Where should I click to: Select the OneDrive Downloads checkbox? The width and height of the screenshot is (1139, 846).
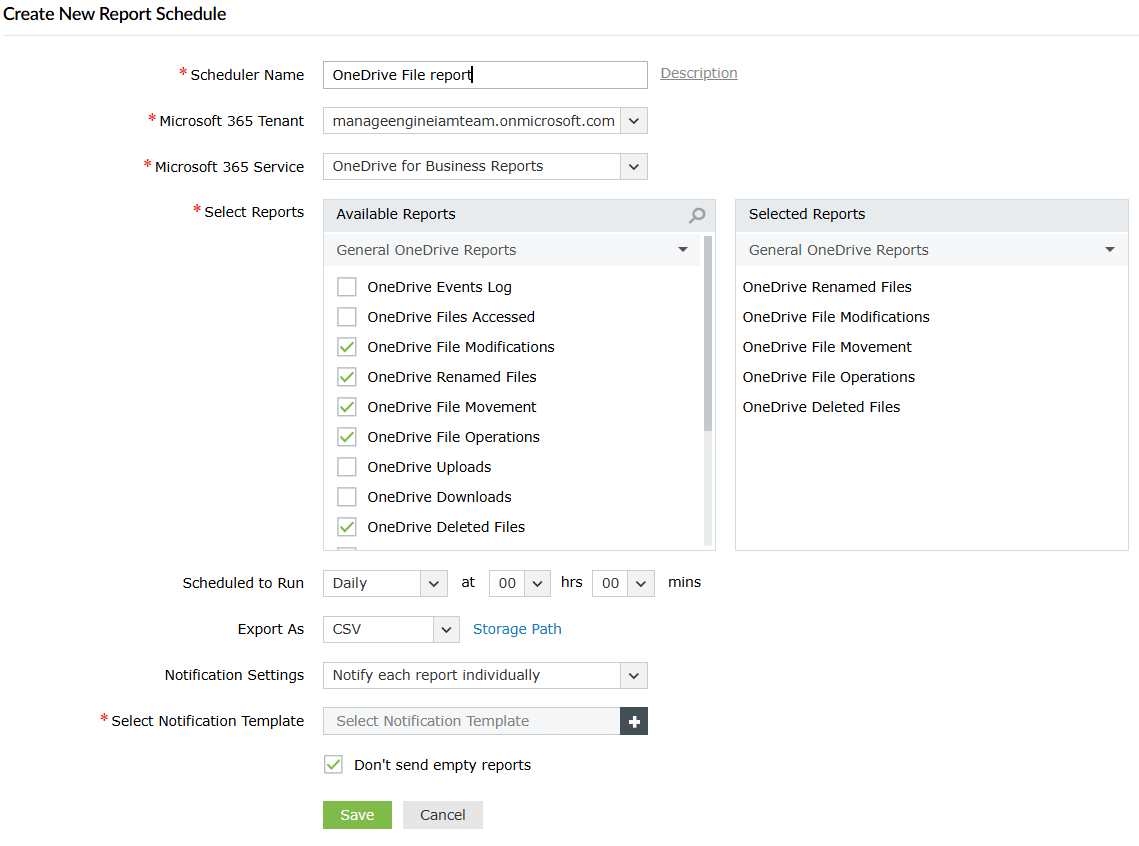(x=347, y=497)
